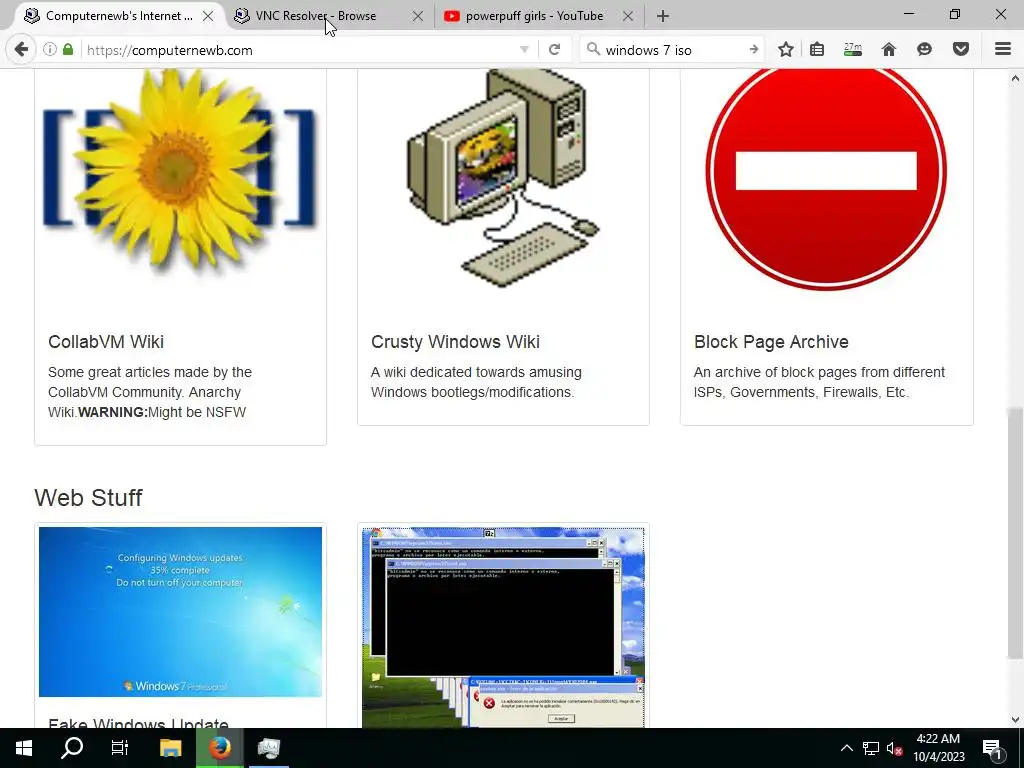Open the Firefox hamburger menu

(1002, 50)
